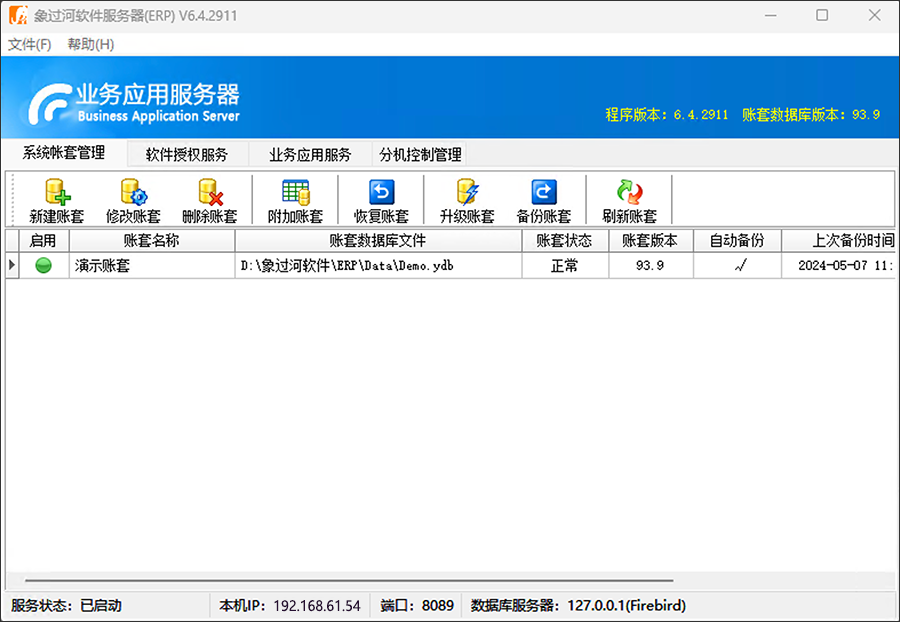Image resolution: width=900 pixels, height=622 pixels.
Task: Click the green 启用 status indicator for 演示账套
Action: pyautogui.click(x=44, y=266)
